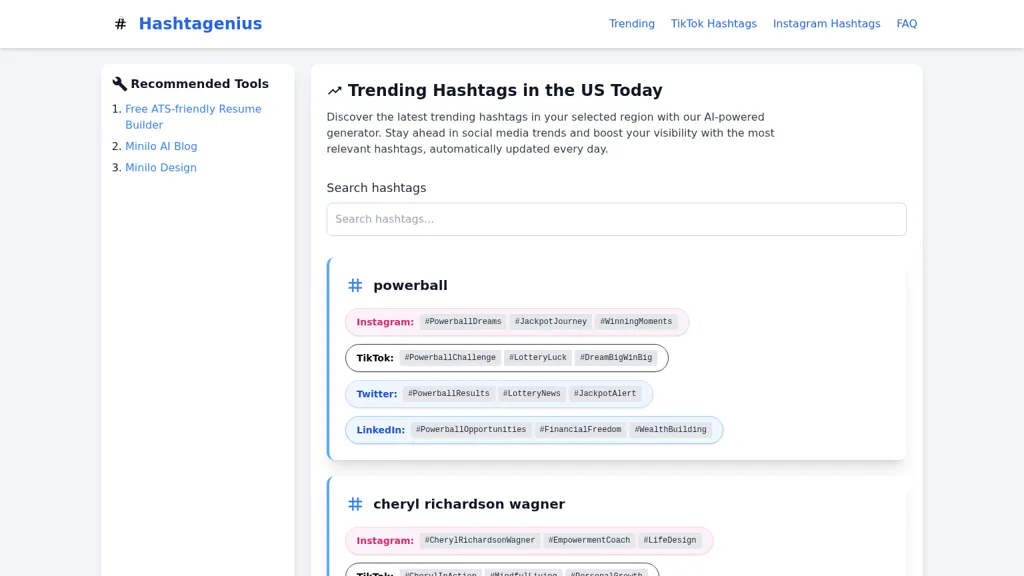
Task: Click the Recommended Tools heading
Action: [200, 84]
